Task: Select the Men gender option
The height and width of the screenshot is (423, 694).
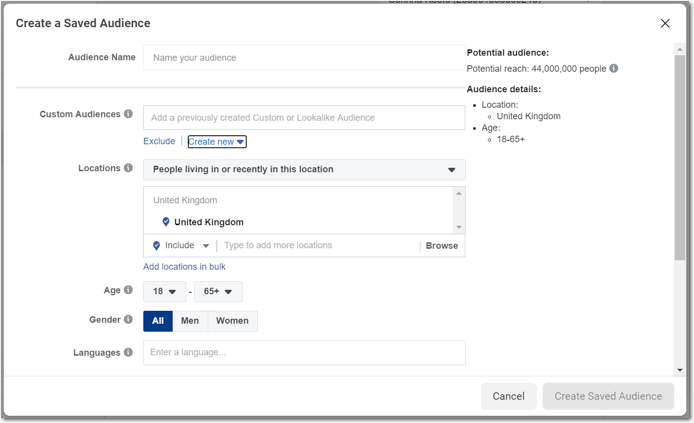Action: [190, 321]
